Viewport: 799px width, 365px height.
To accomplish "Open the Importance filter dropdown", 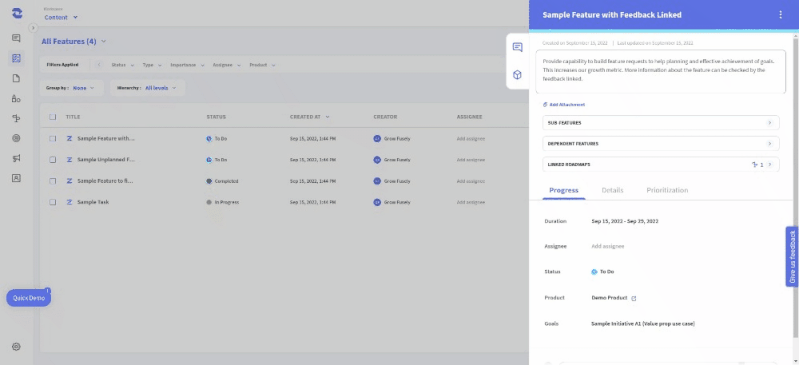I will (188, 65).
